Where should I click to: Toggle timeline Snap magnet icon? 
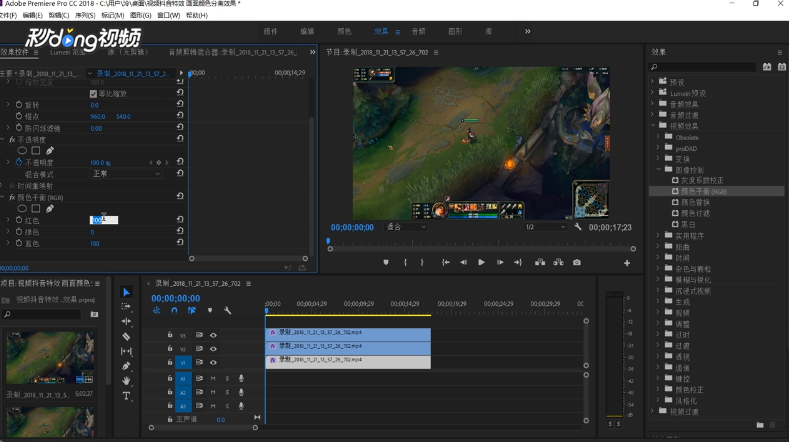(174, 311)
